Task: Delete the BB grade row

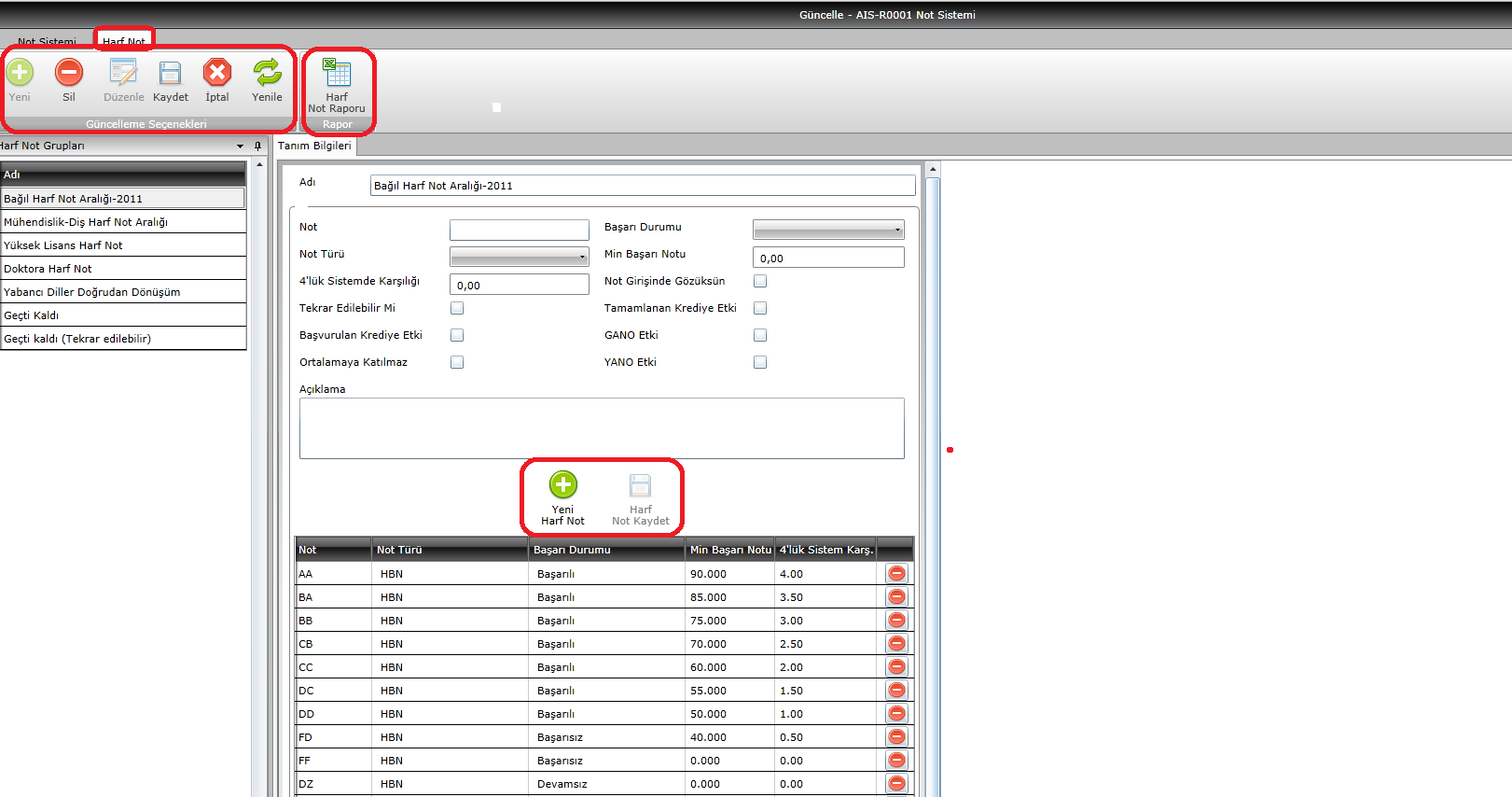Action: point(897,621)
